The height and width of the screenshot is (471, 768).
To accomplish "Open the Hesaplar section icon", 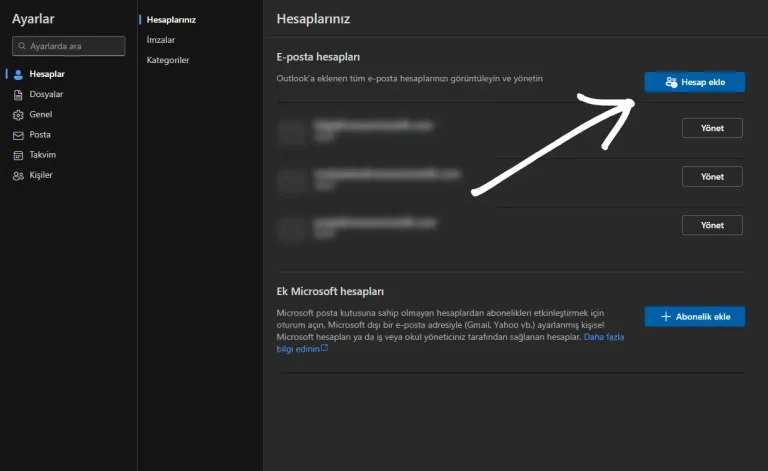I will click(x=18, y=74).
